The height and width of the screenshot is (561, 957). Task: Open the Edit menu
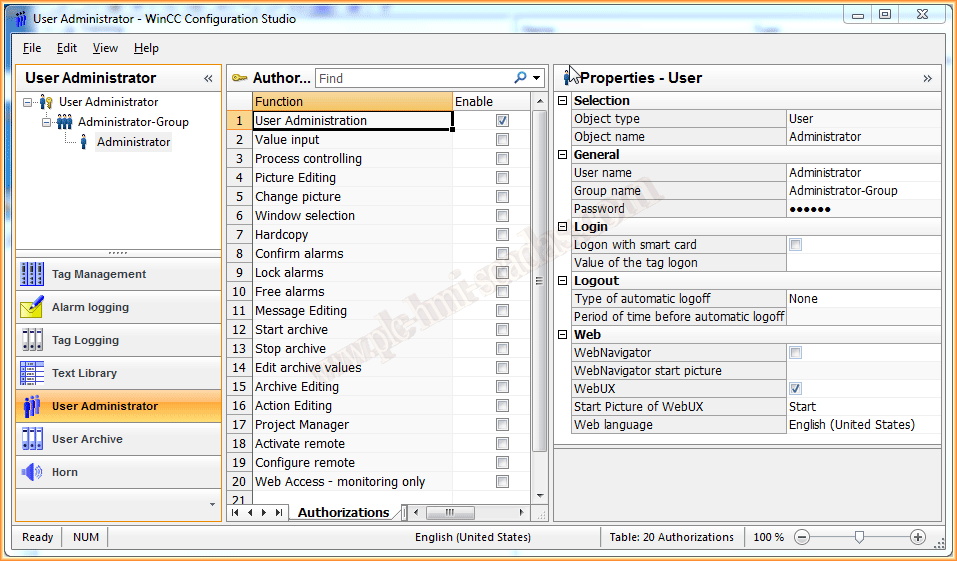67,48
